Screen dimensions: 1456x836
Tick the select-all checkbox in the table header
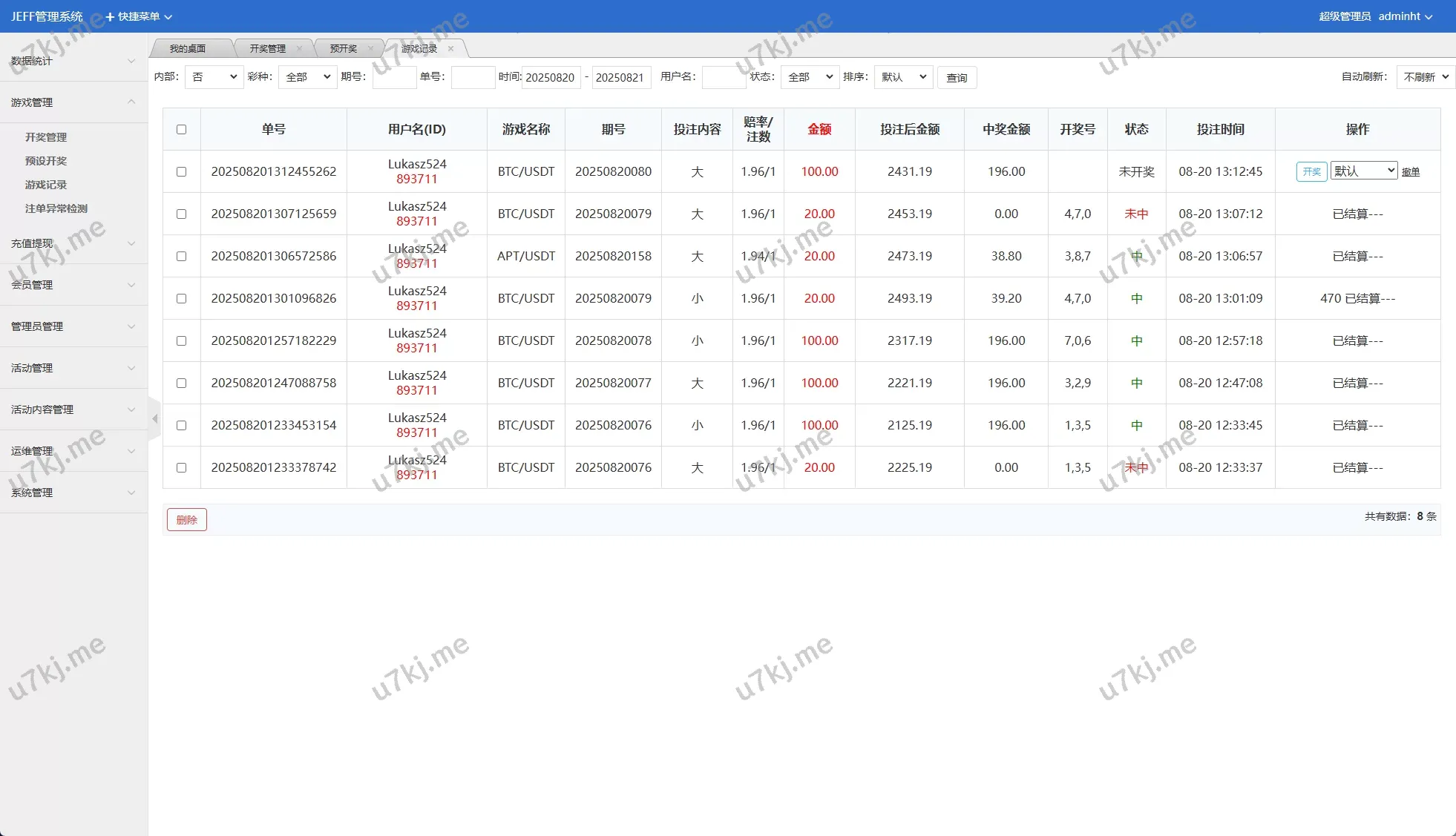coord(181,129)
